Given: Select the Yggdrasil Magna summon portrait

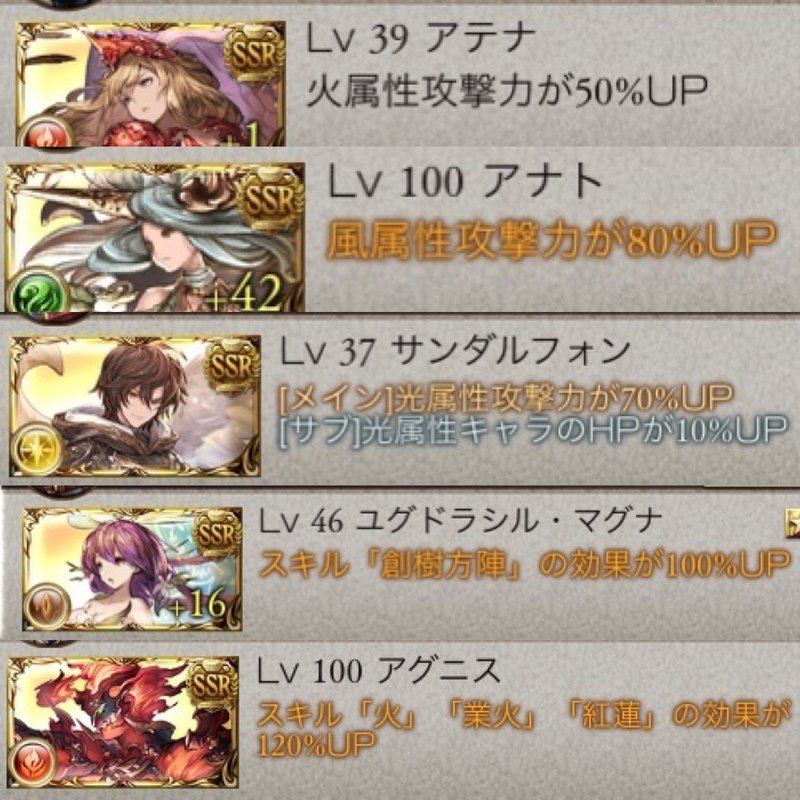Looking at the screenshot, I should tap(132, 569).
